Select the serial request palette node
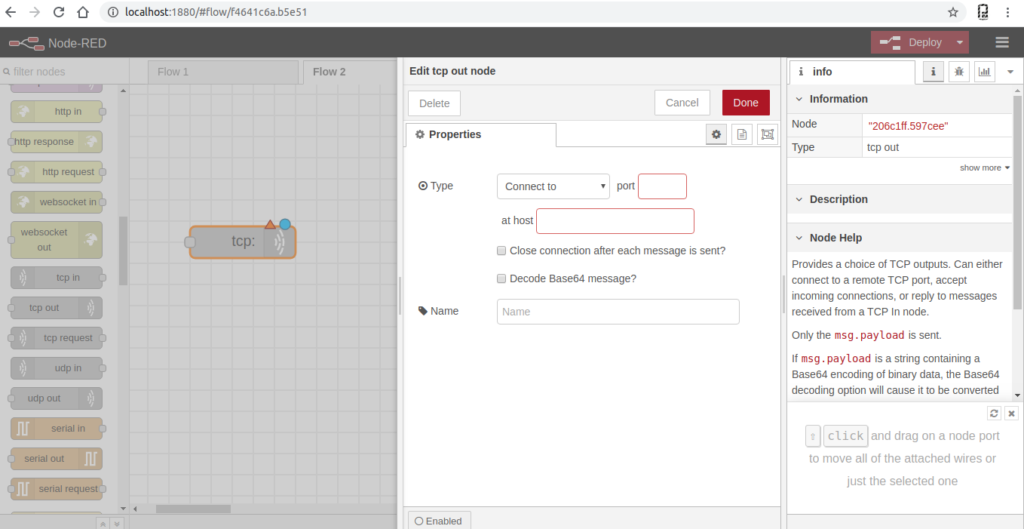This screenshot has width=1024, height=529. pos(57,489)
